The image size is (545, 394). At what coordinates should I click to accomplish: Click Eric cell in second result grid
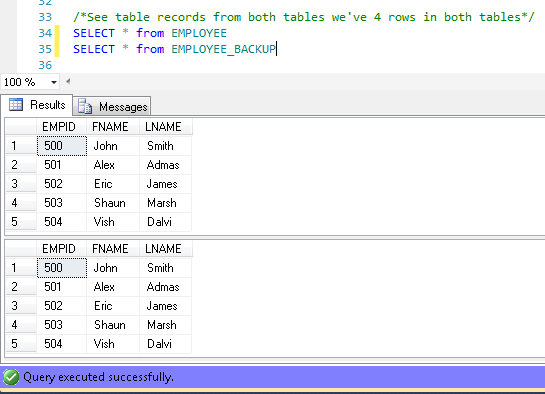[113, 306]
